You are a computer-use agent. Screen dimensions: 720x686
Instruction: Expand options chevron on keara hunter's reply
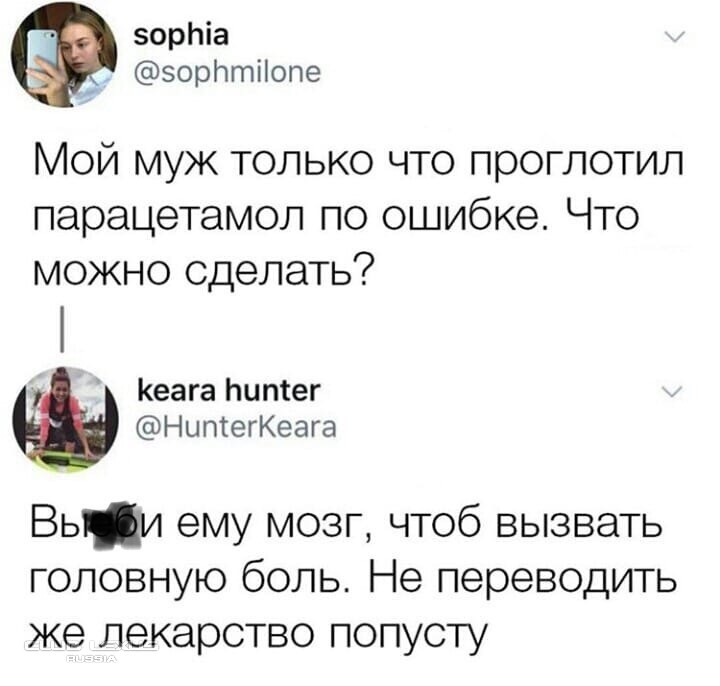click(673, 392)
